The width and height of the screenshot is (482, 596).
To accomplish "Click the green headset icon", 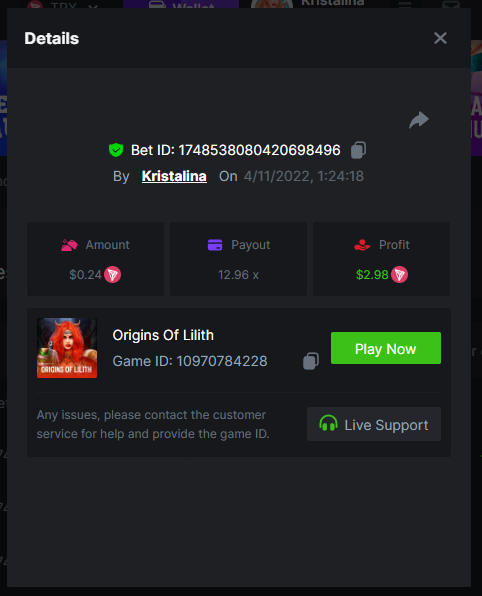I will pyautogui.click(x=328, y=424).
